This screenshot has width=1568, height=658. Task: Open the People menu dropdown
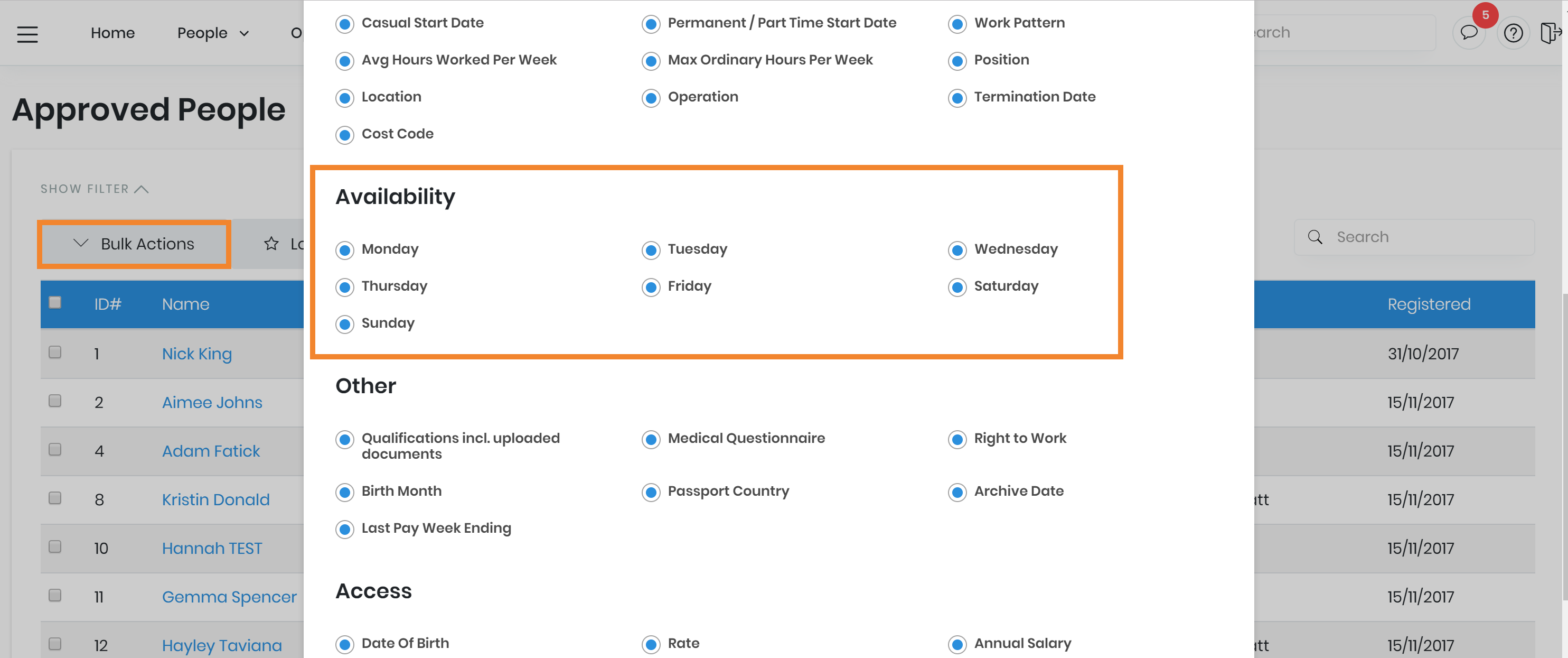(213, 33)
